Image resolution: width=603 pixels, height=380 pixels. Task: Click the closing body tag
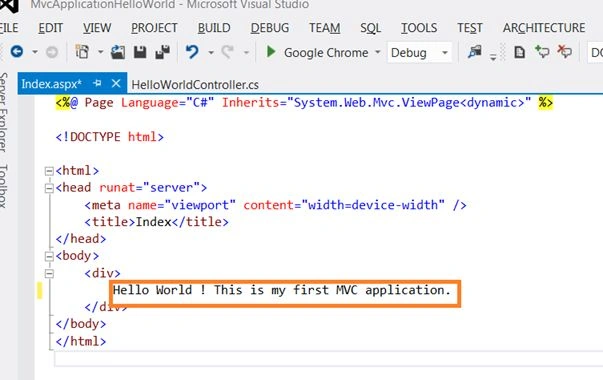pos(81,324)
